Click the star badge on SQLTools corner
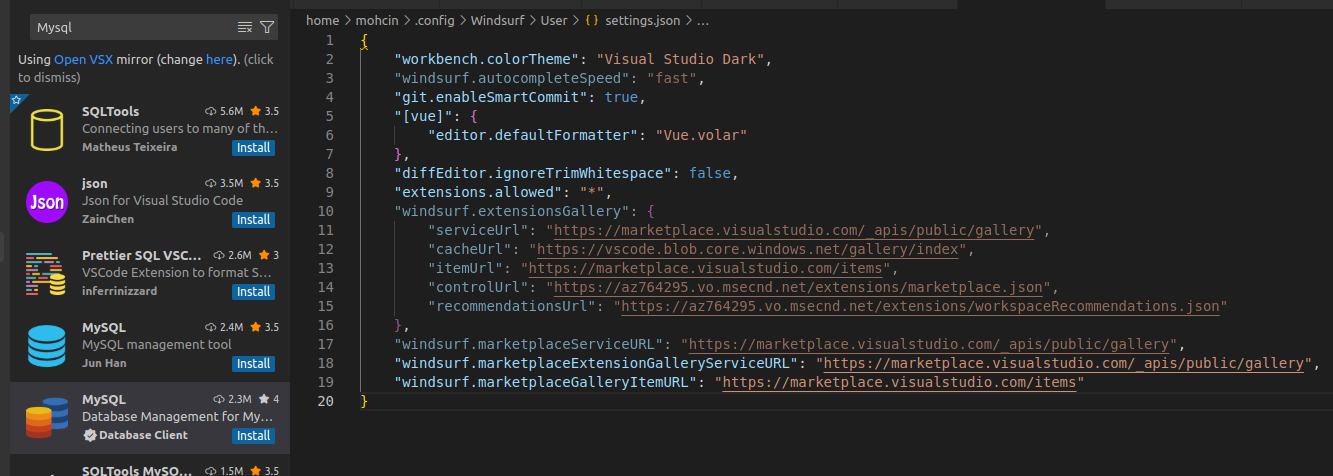 point(16,100)
